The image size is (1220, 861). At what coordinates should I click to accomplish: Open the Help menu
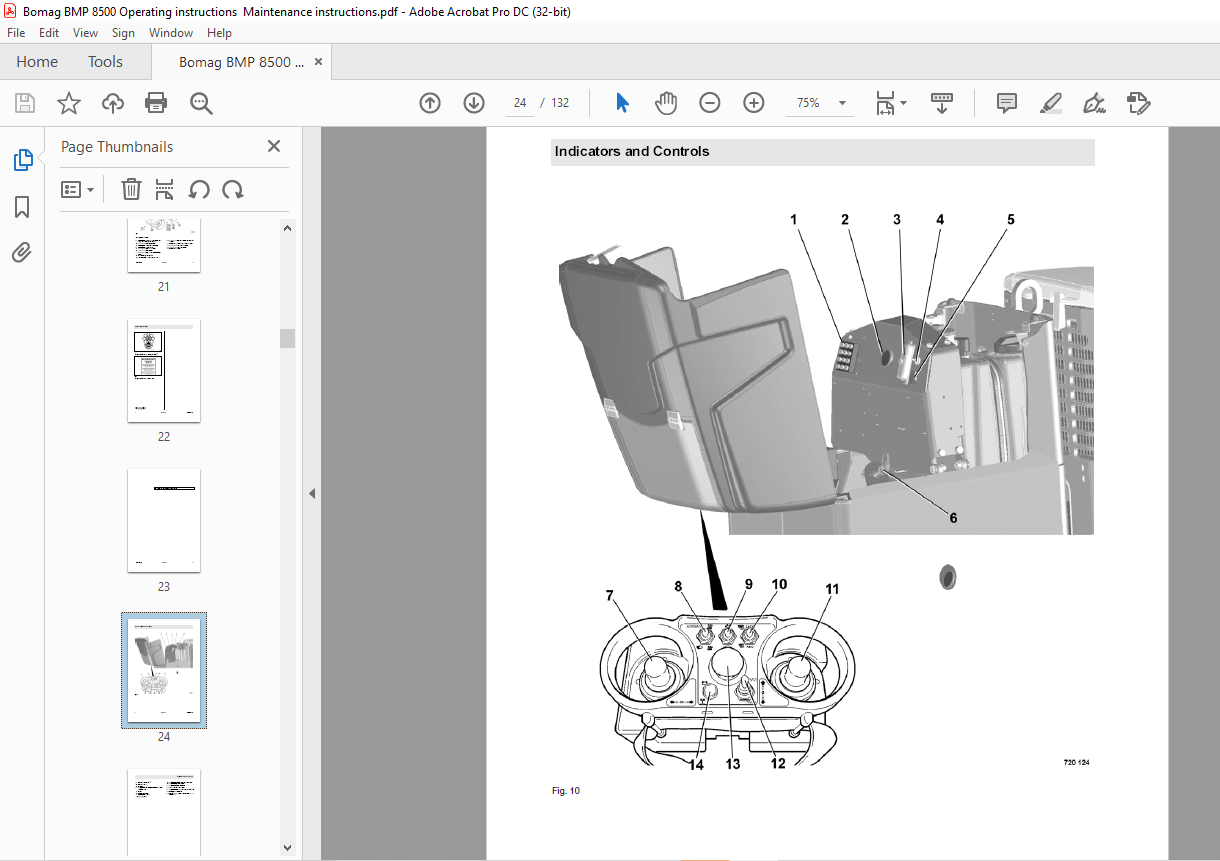[x=219, y=33]
